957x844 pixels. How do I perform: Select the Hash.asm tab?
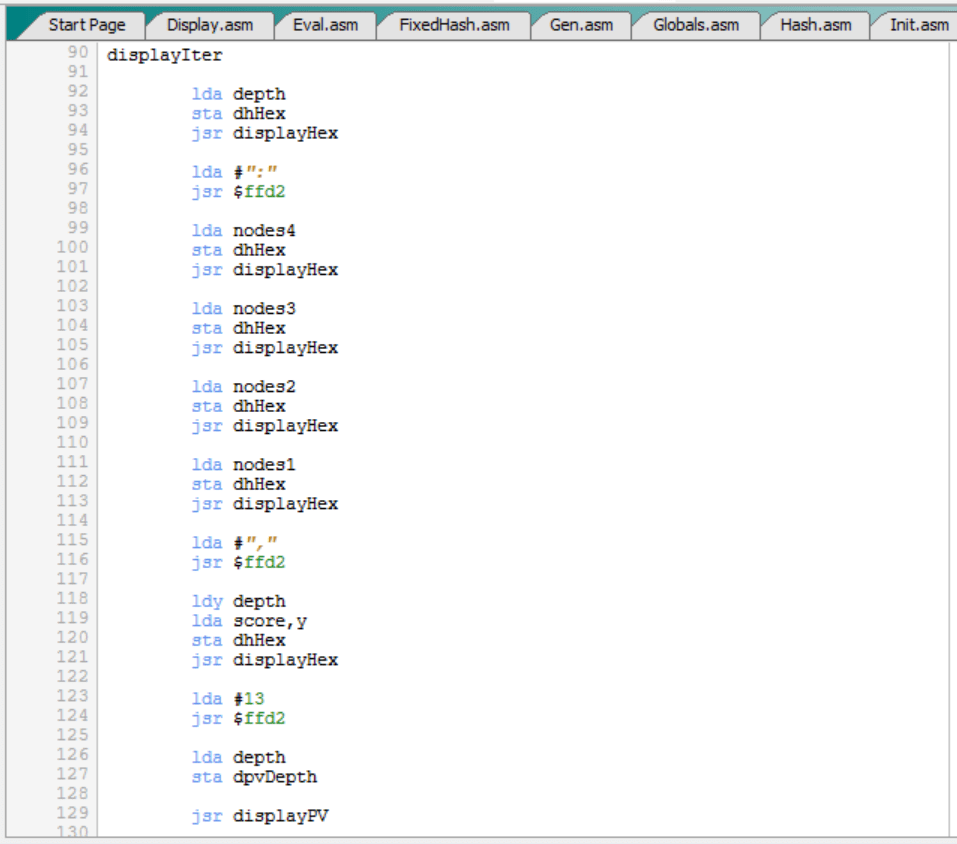tap(814, 24)
